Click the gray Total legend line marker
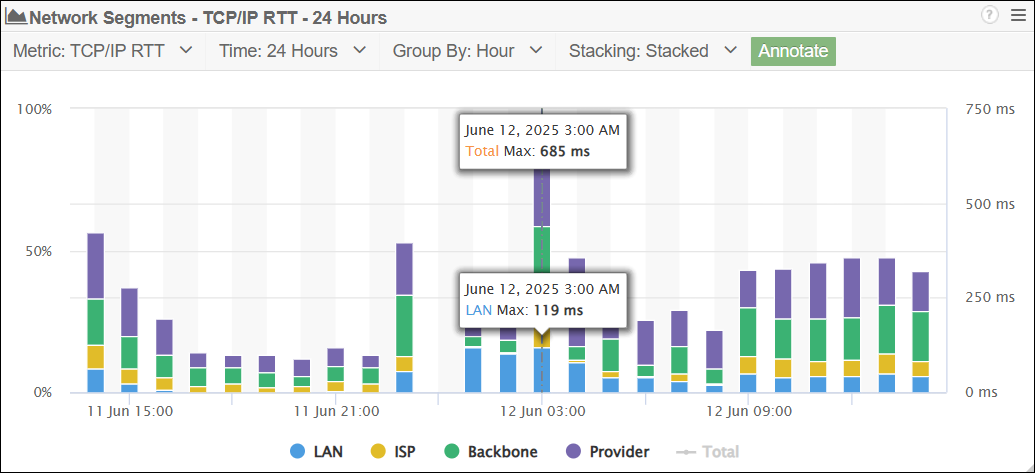 click(685, 452)
